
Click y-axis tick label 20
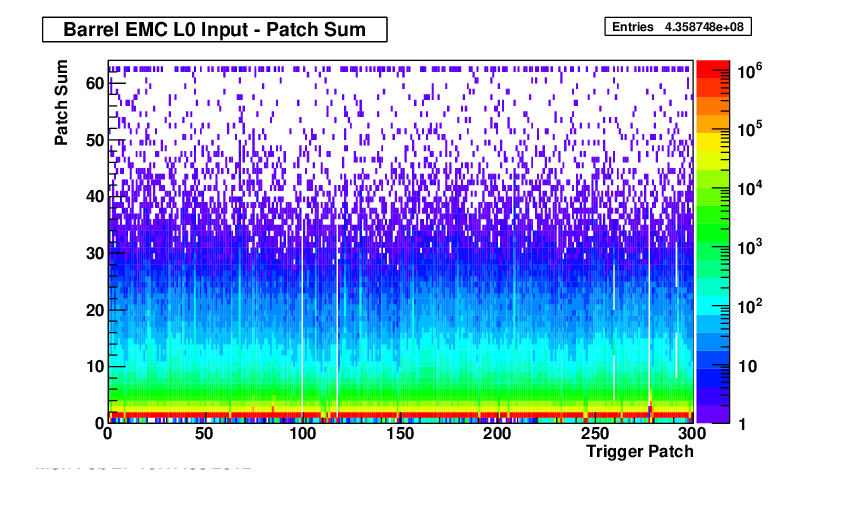click(x=95, y=310)
